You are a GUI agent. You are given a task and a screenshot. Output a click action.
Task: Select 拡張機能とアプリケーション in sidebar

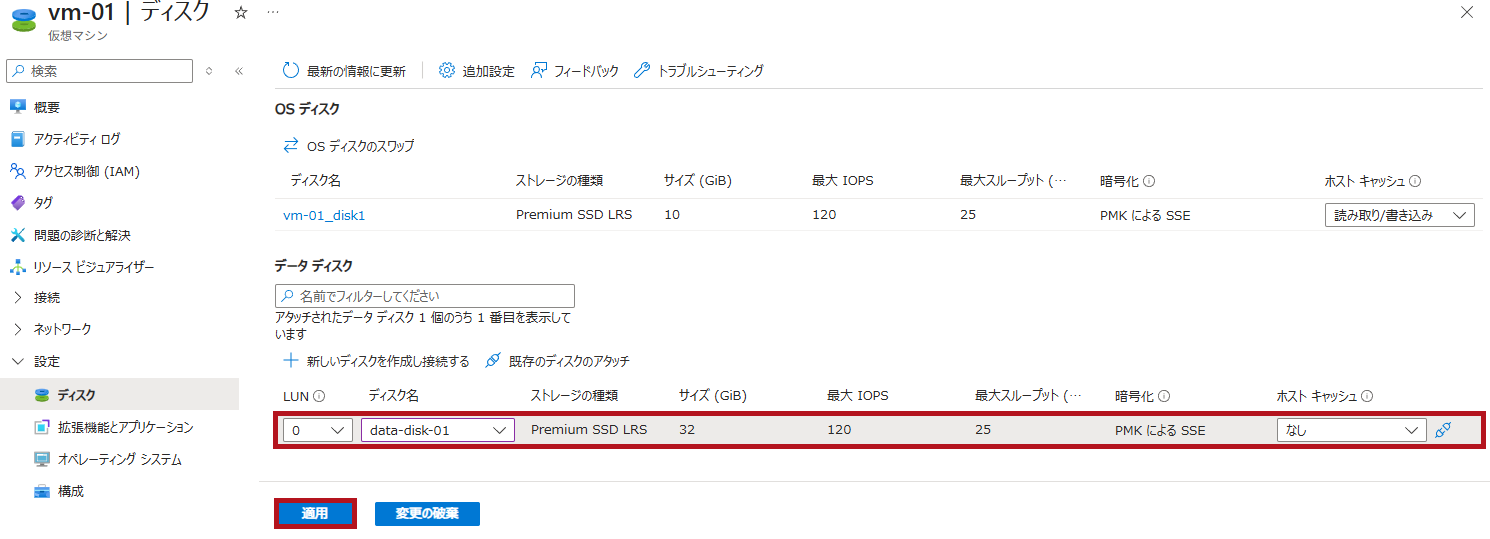coord(125,427)
